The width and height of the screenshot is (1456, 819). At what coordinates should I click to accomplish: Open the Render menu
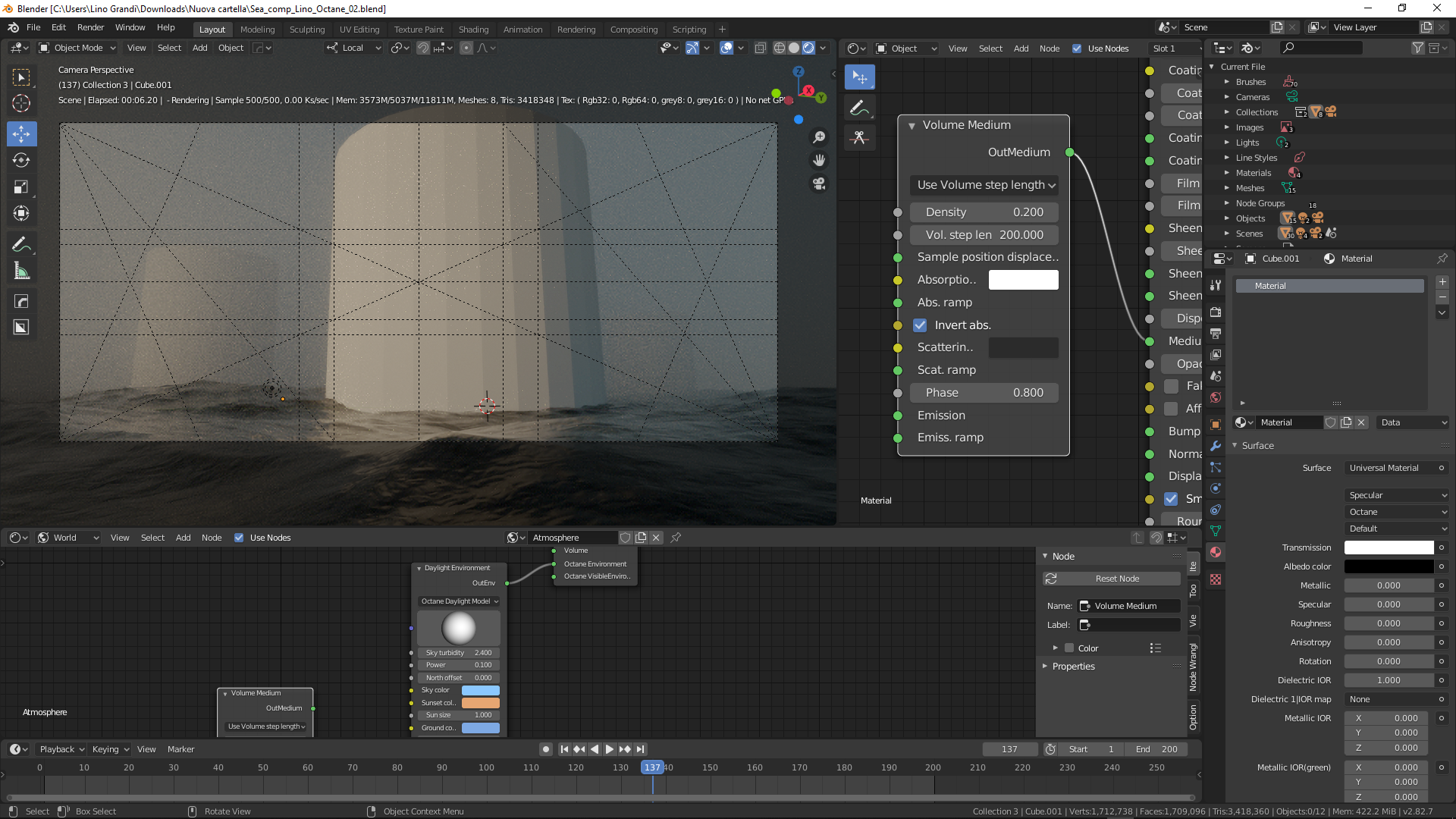pyautogui.click(x=90, y=27)
